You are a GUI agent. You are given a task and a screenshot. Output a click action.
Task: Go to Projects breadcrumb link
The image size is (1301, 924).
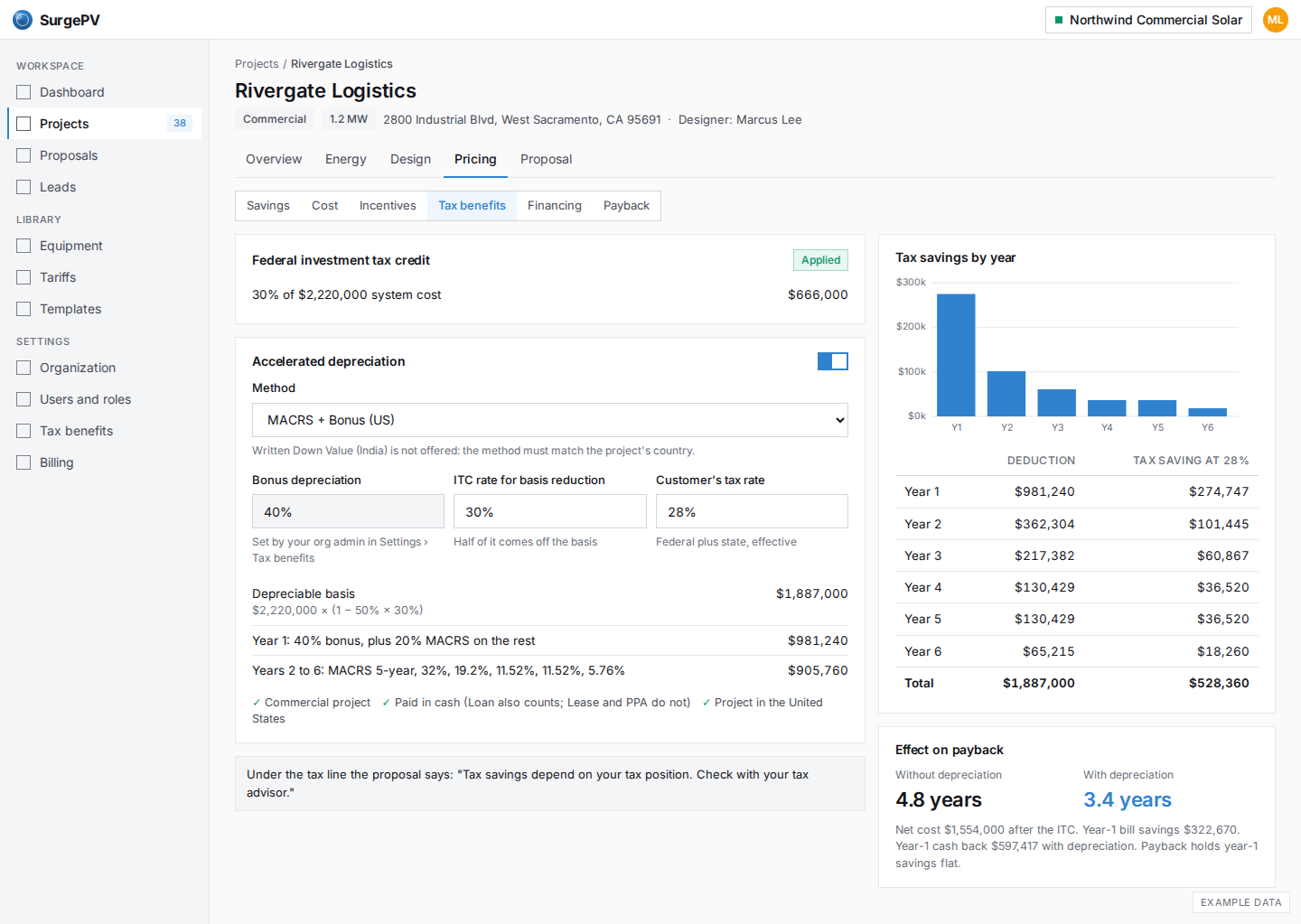pyautogui.click(x=257, y=64)
